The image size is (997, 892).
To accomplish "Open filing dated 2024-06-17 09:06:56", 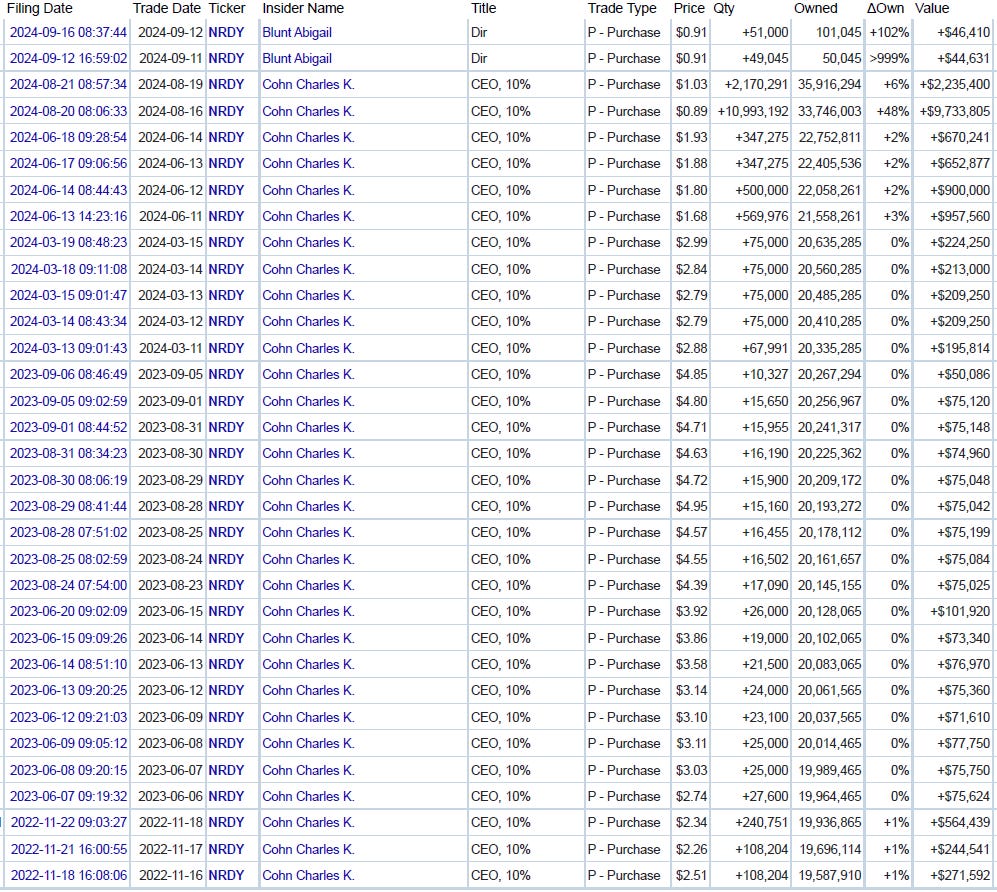I will (68, 163).
